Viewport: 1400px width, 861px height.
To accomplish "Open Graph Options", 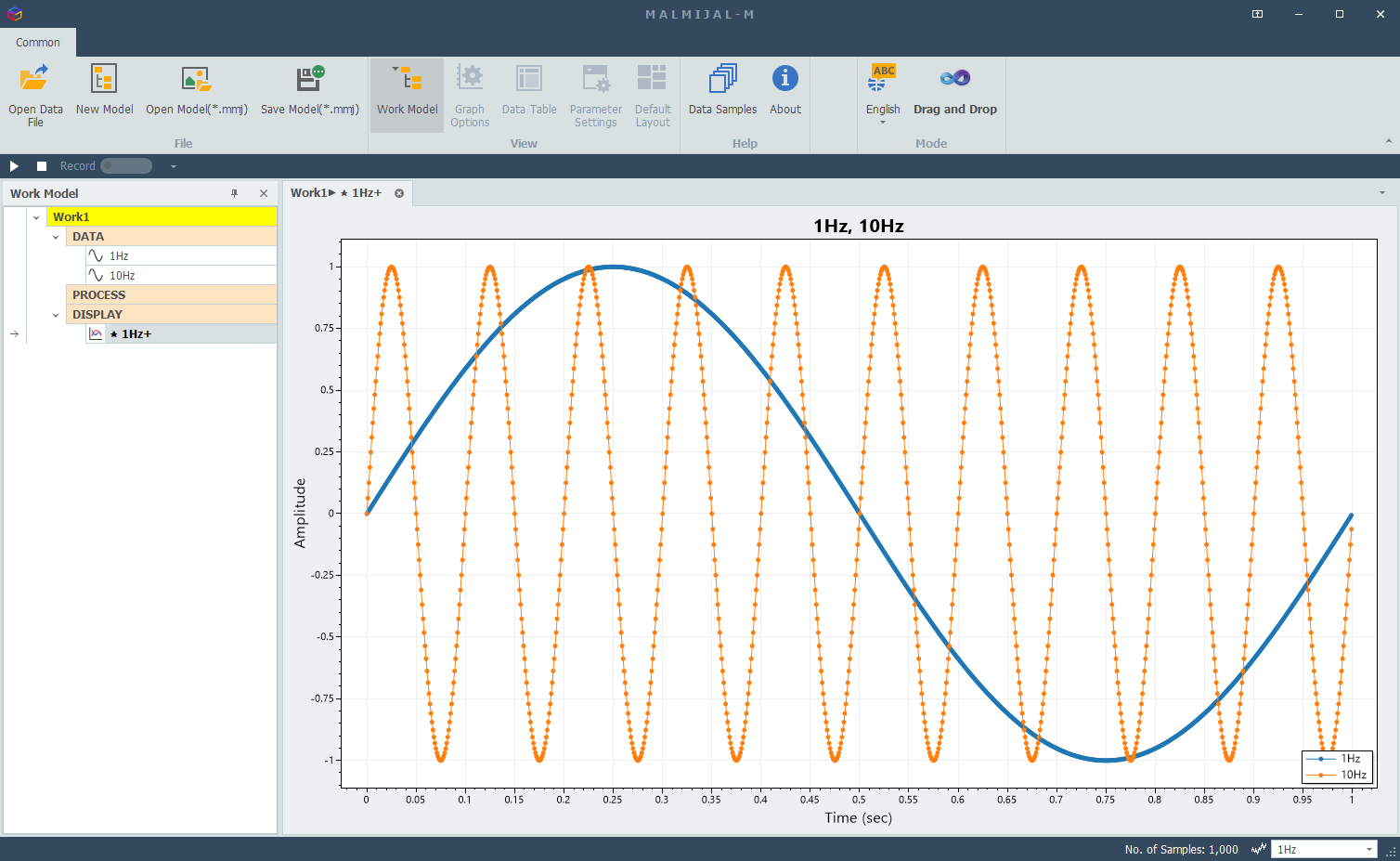I will pos(470,95).
